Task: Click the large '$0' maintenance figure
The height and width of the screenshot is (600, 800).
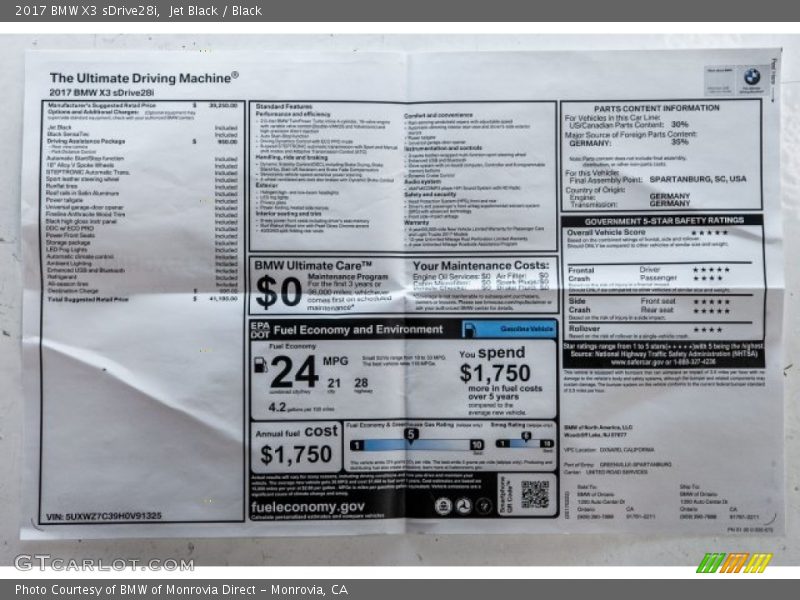Action: click(x=279, y=292)
